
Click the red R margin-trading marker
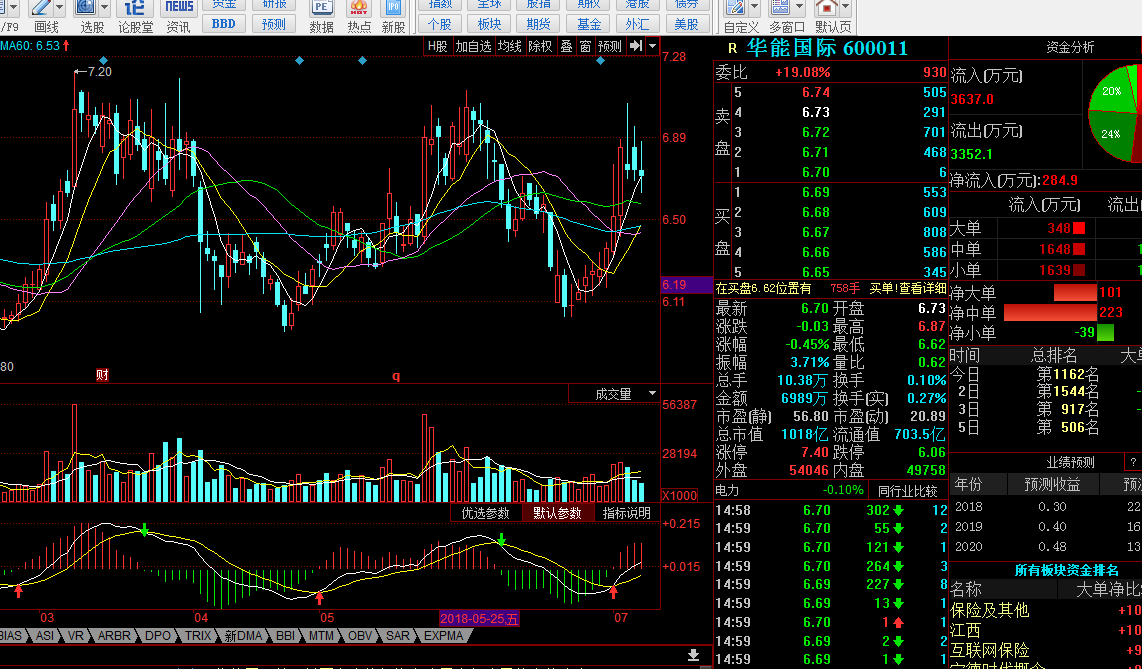733,49
